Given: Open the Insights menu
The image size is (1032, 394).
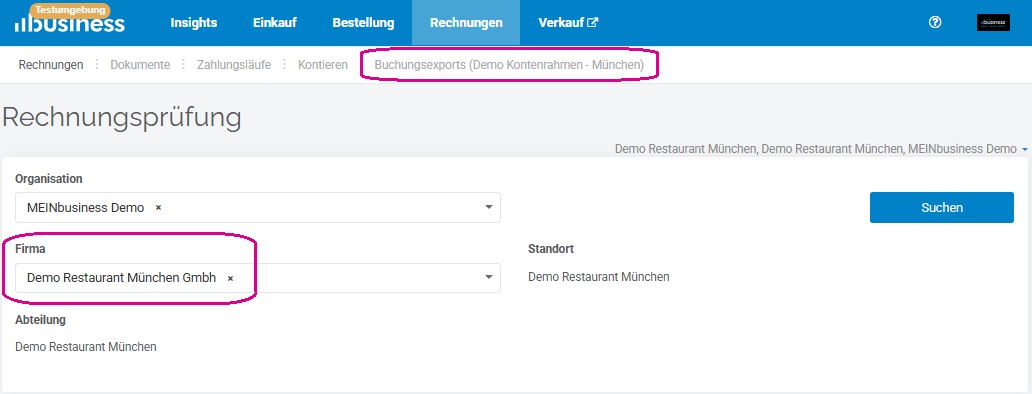Looking at the screenshot, I should coord(194,23).
